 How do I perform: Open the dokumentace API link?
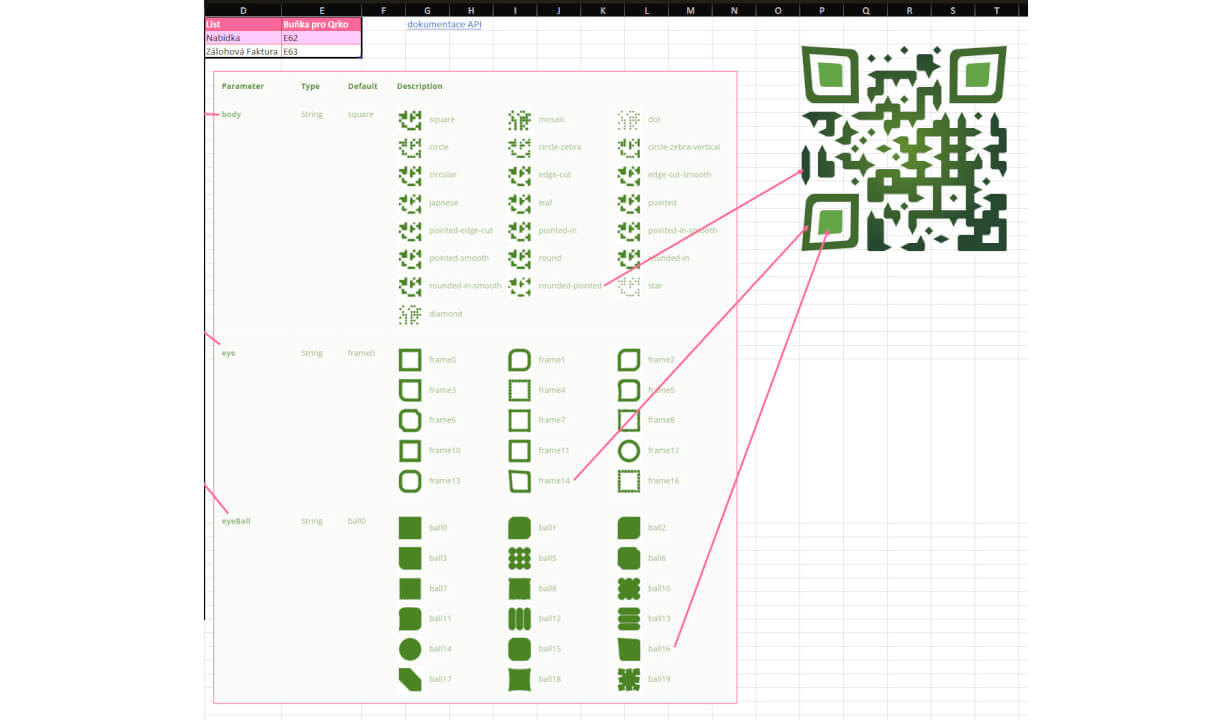[x=444, y=24]
